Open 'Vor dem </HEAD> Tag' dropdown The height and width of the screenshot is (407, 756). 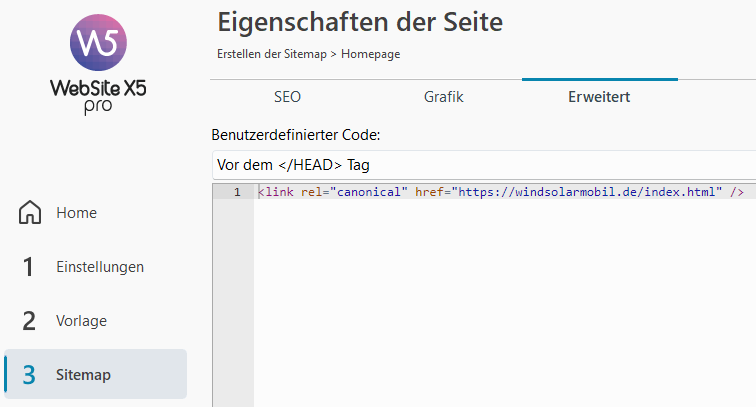click(x=484, y=165)
